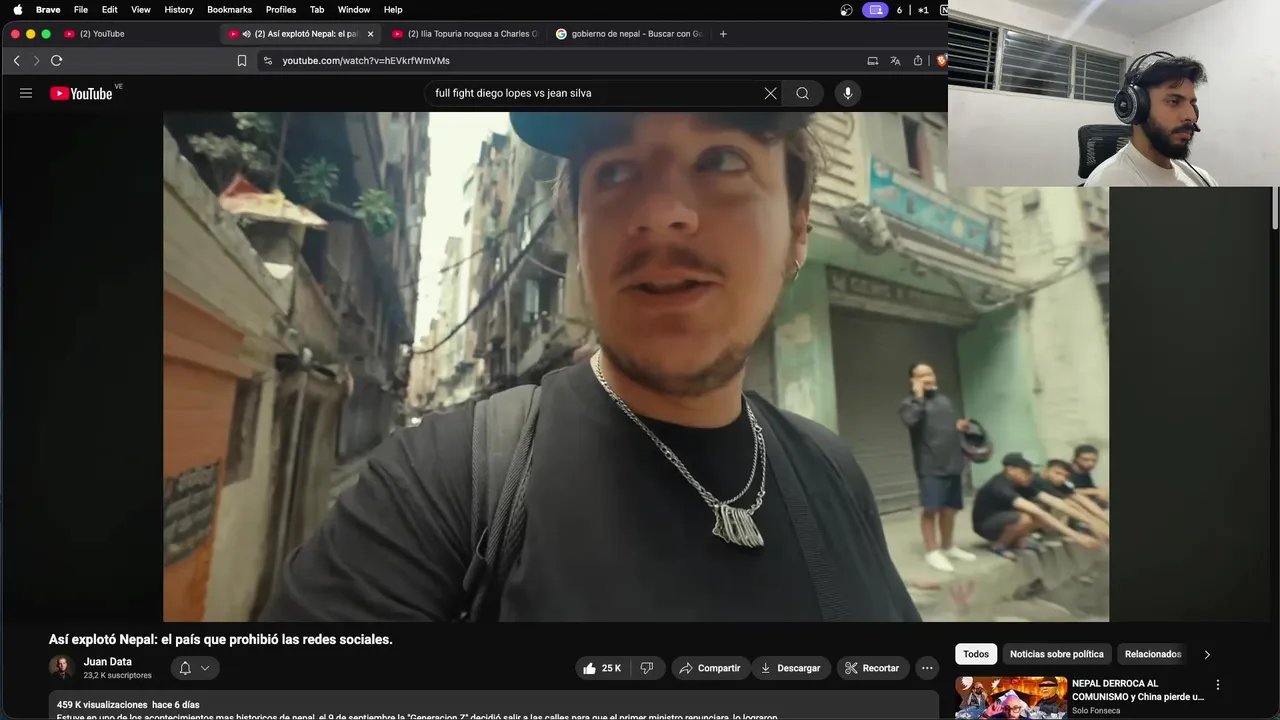Clear the YouTube search query
The image size is (1280, 720).
click(x=770, y=93)
